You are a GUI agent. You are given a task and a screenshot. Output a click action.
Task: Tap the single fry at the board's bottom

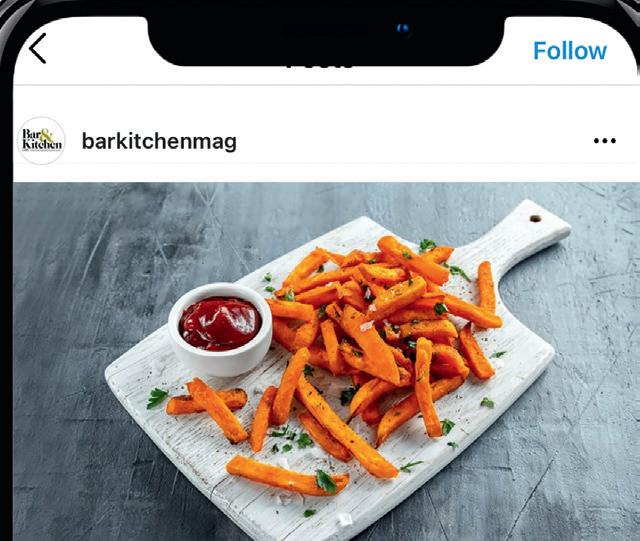coord(287,476)
